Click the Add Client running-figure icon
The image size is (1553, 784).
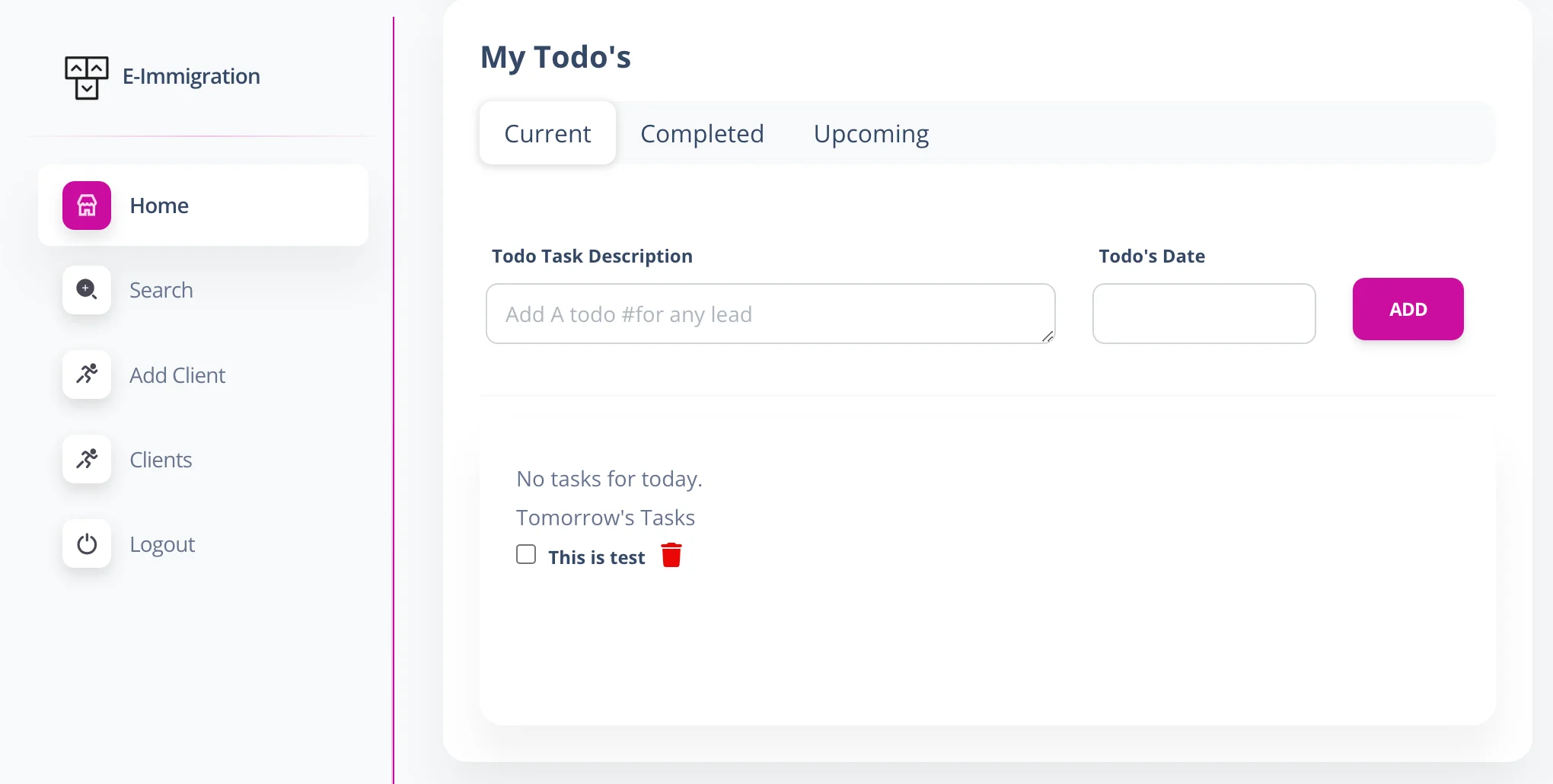[x=87, y=374]
